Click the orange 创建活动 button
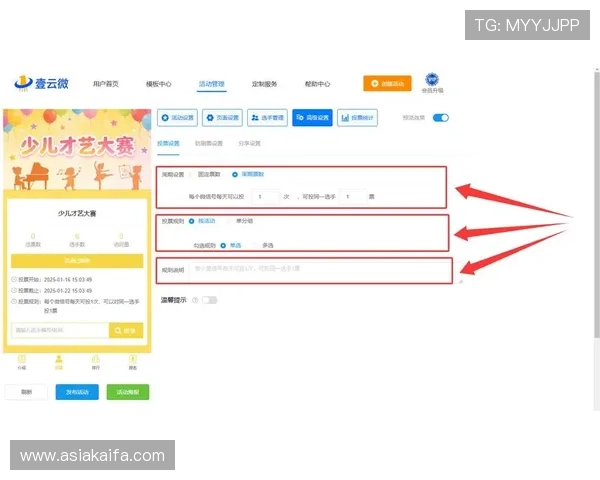 387,83
